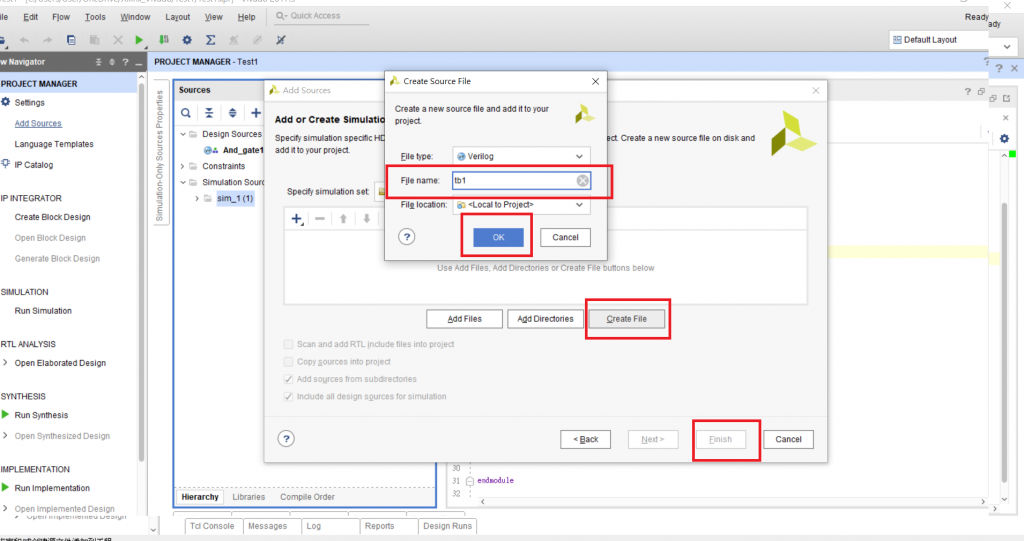Open the File type Verilog dropdown

[x=521, y=156]
